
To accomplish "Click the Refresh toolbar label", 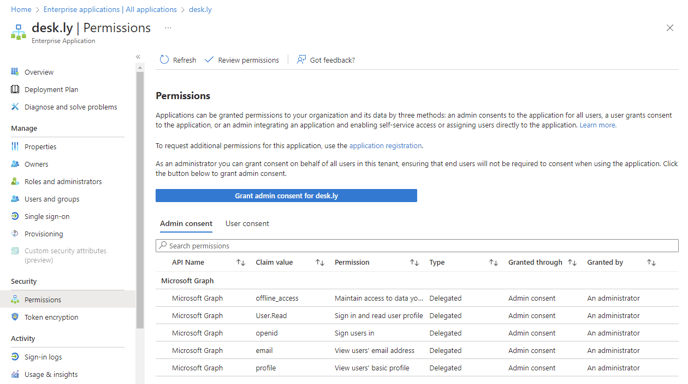I will [184, 60].
